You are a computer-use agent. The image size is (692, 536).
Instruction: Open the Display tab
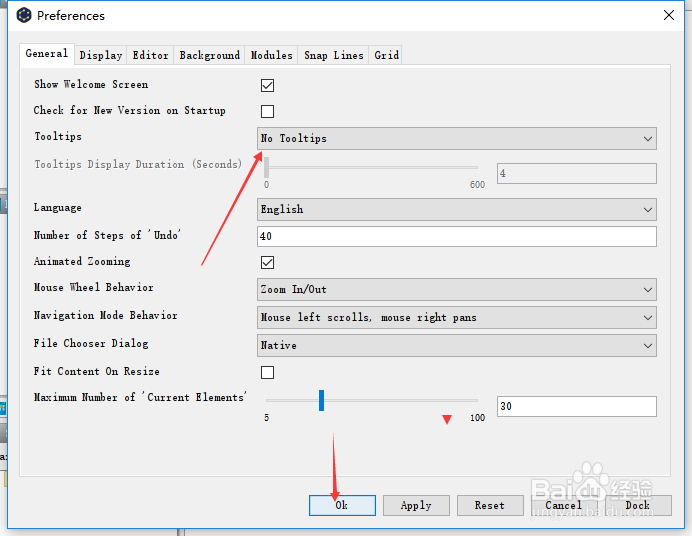click(x=101, y=56)
